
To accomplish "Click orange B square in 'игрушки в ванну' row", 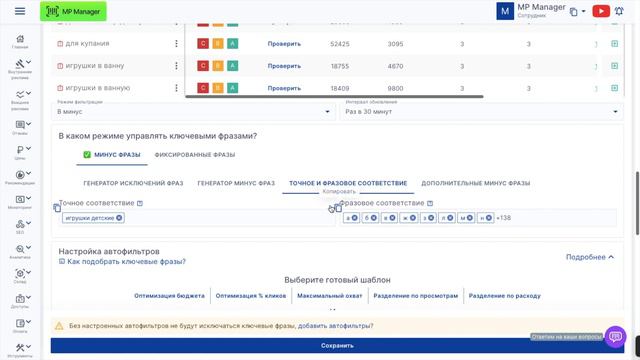I will (x=218, y=66).
